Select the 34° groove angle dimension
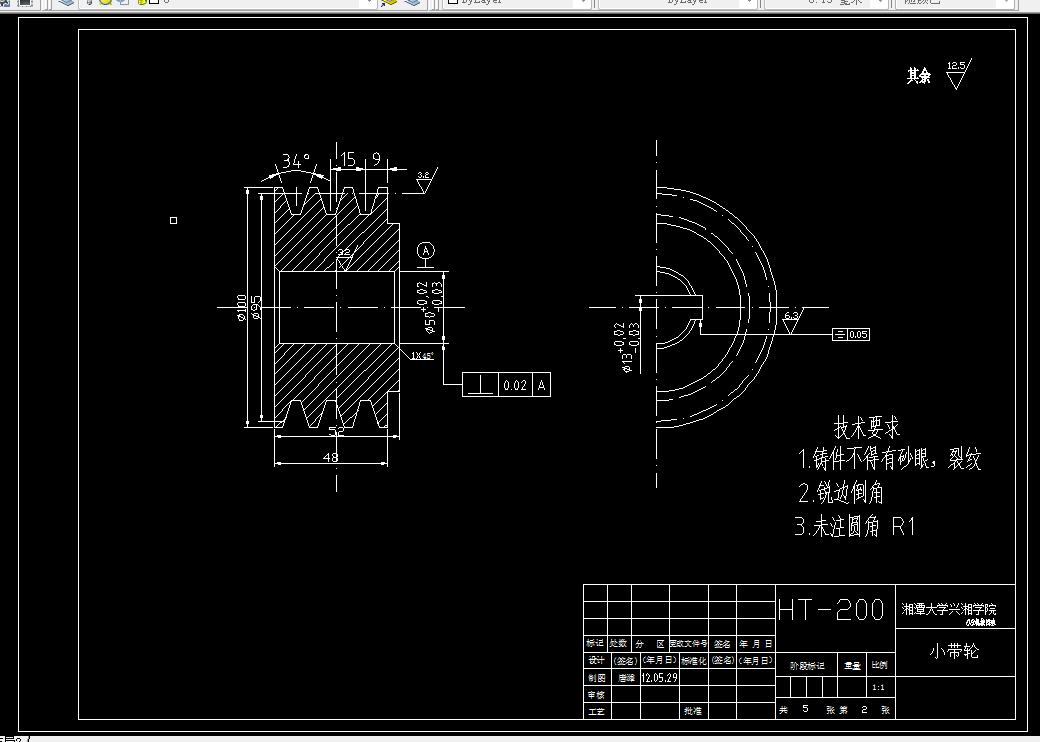The image size is (1040, 742). pos(296,161)
